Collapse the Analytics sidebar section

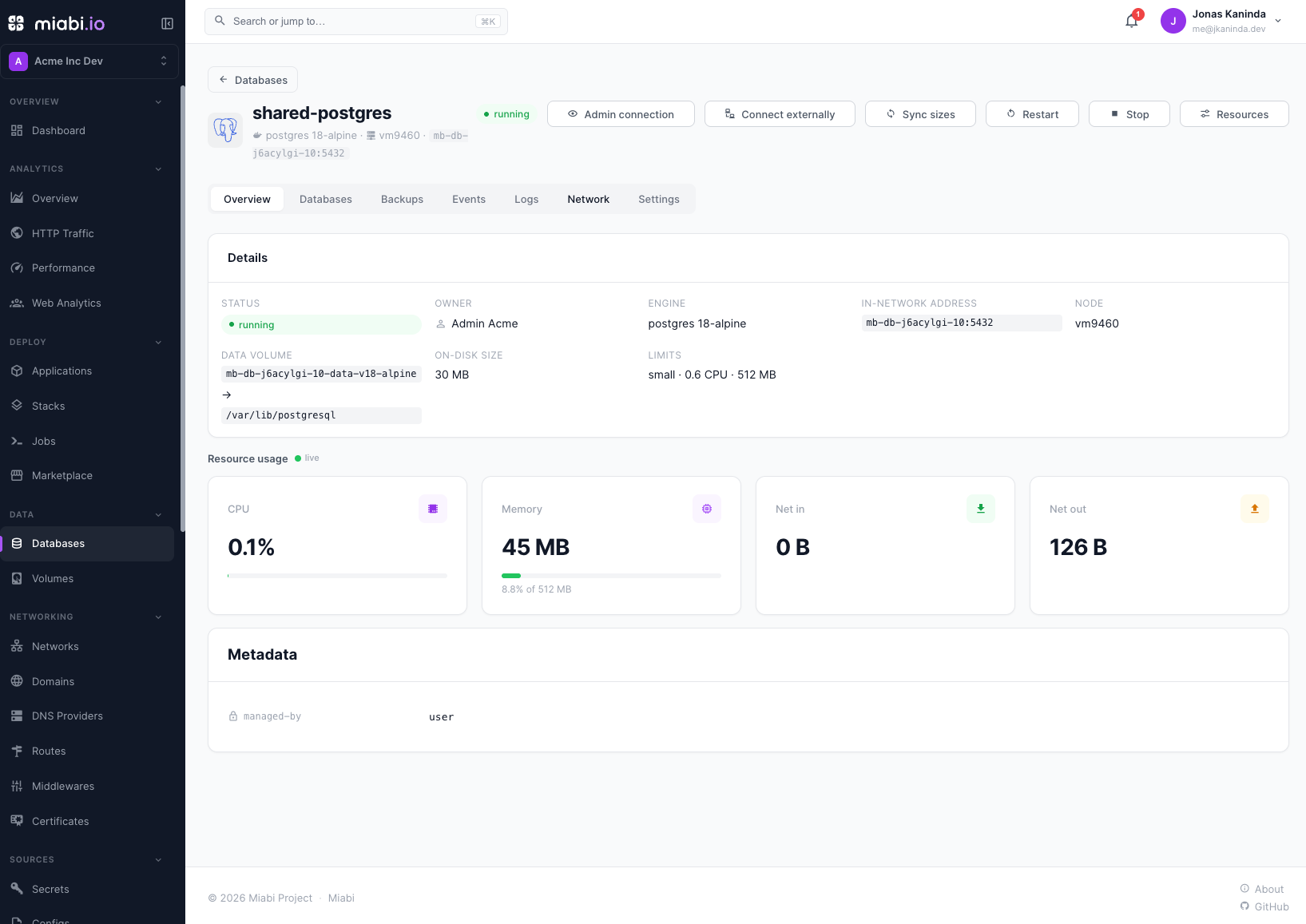click(158, 169)
